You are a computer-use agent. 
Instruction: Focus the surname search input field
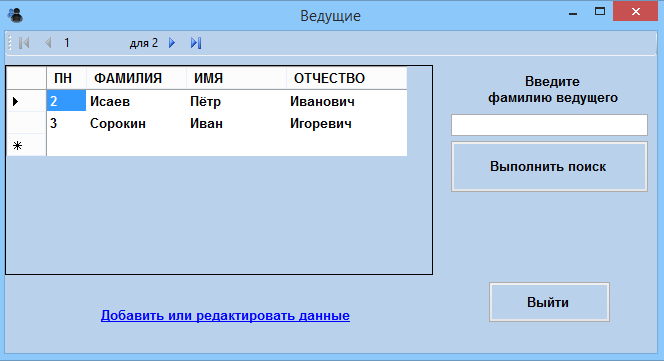coord(549,125)
